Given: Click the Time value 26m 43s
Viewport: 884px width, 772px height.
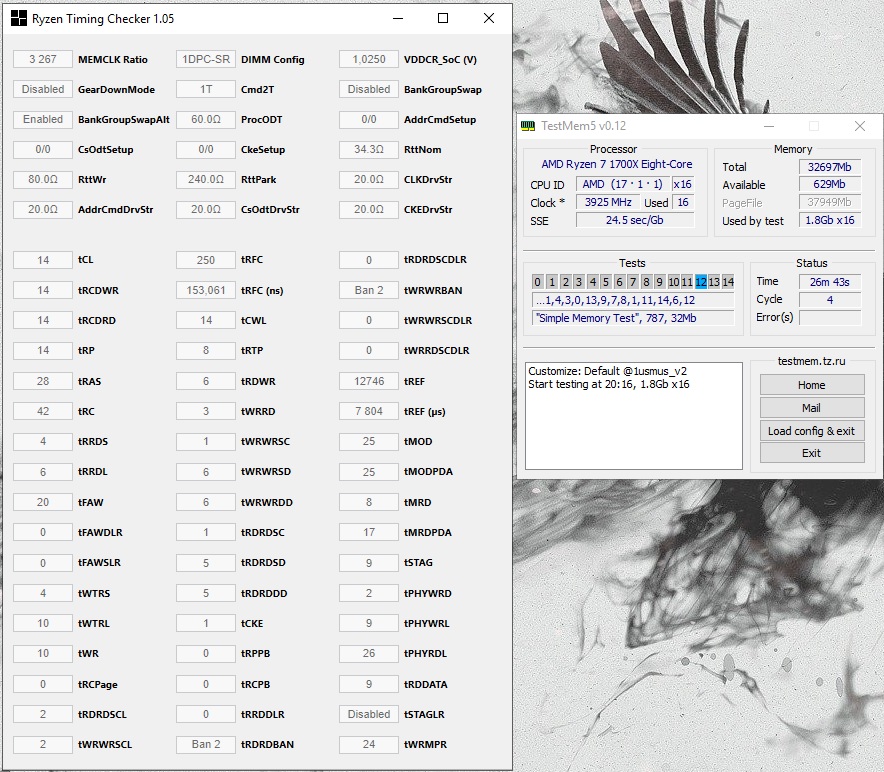Looking at the screenshot, I should 830,281.
